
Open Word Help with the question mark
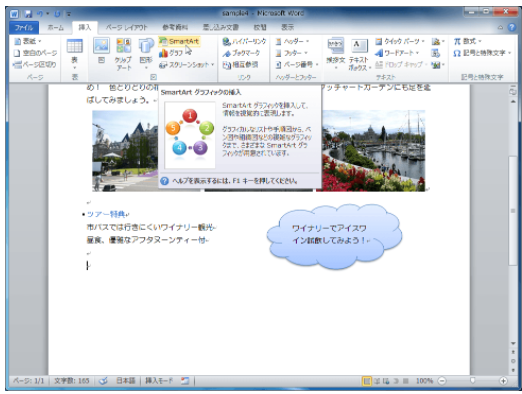(512, 27)
